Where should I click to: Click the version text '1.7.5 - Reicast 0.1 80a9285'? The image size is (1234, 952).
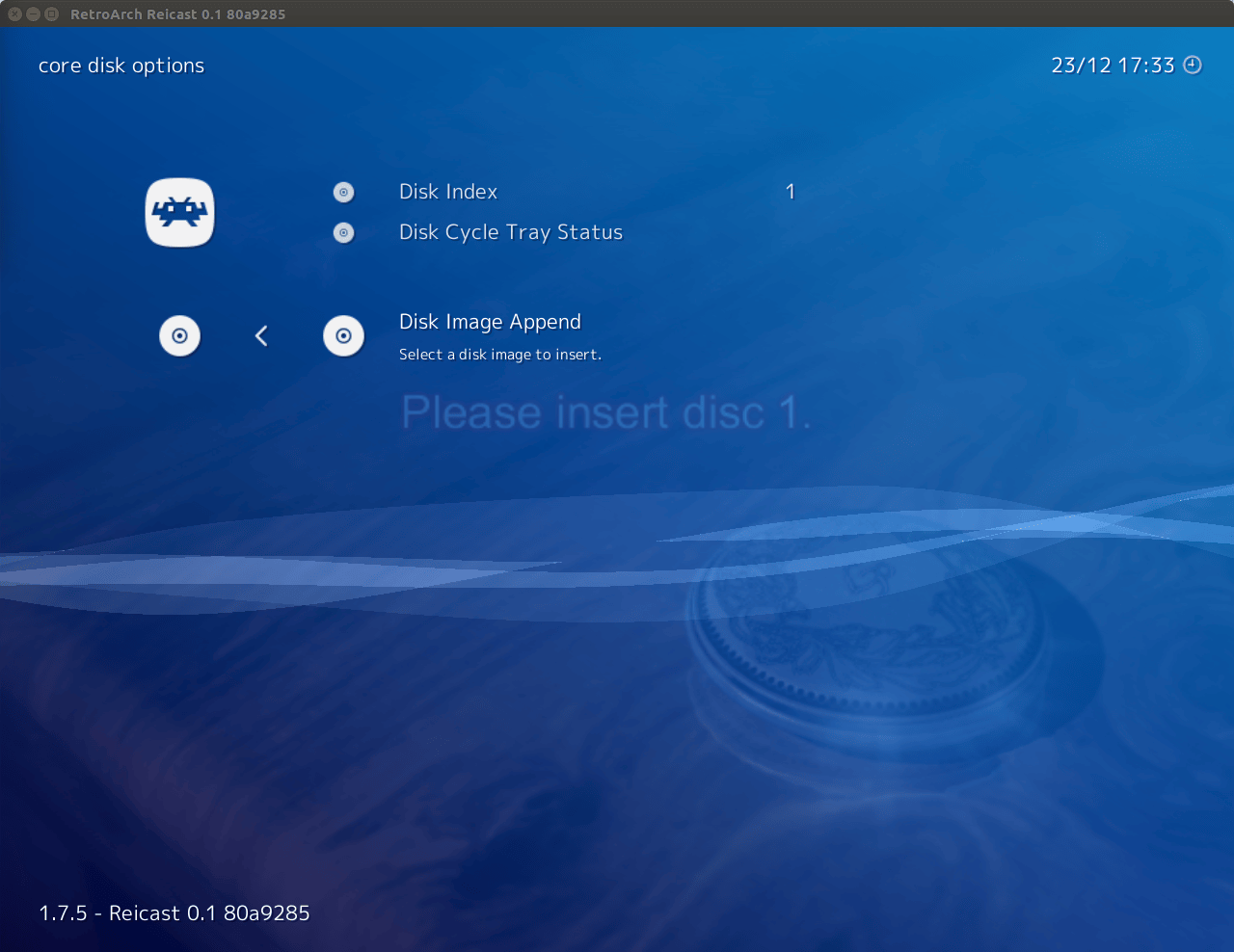(174, 912)
